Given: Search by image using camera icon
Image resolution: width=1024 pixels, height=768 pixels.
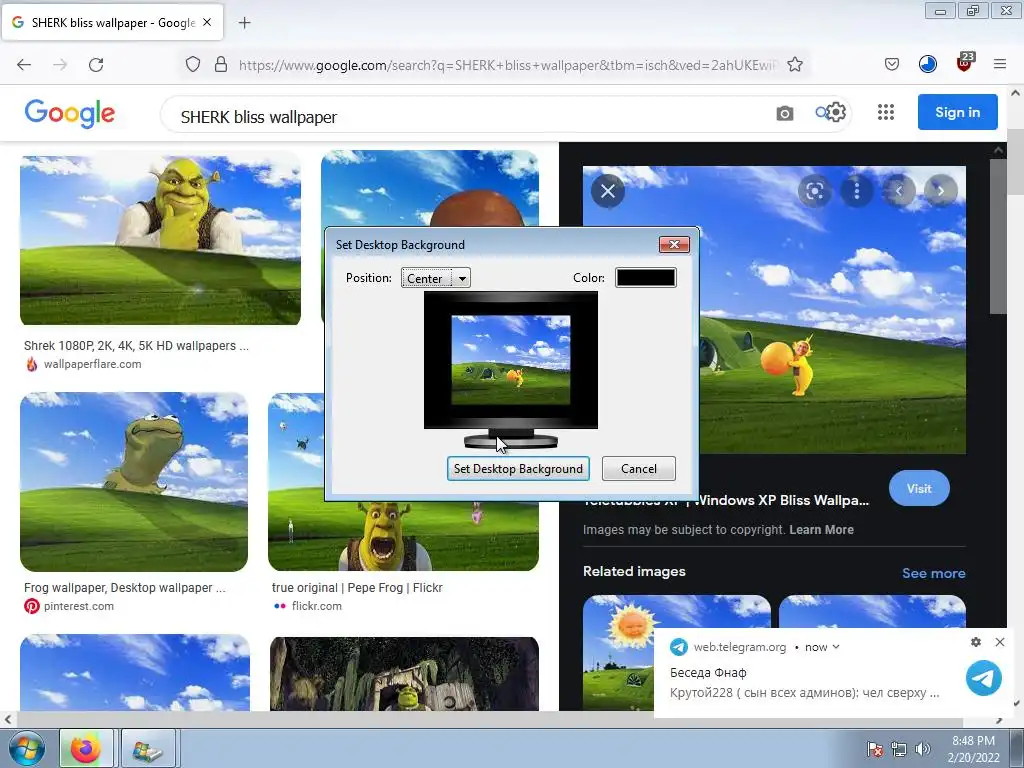Looking at the screenshot, I should (784, 114).
